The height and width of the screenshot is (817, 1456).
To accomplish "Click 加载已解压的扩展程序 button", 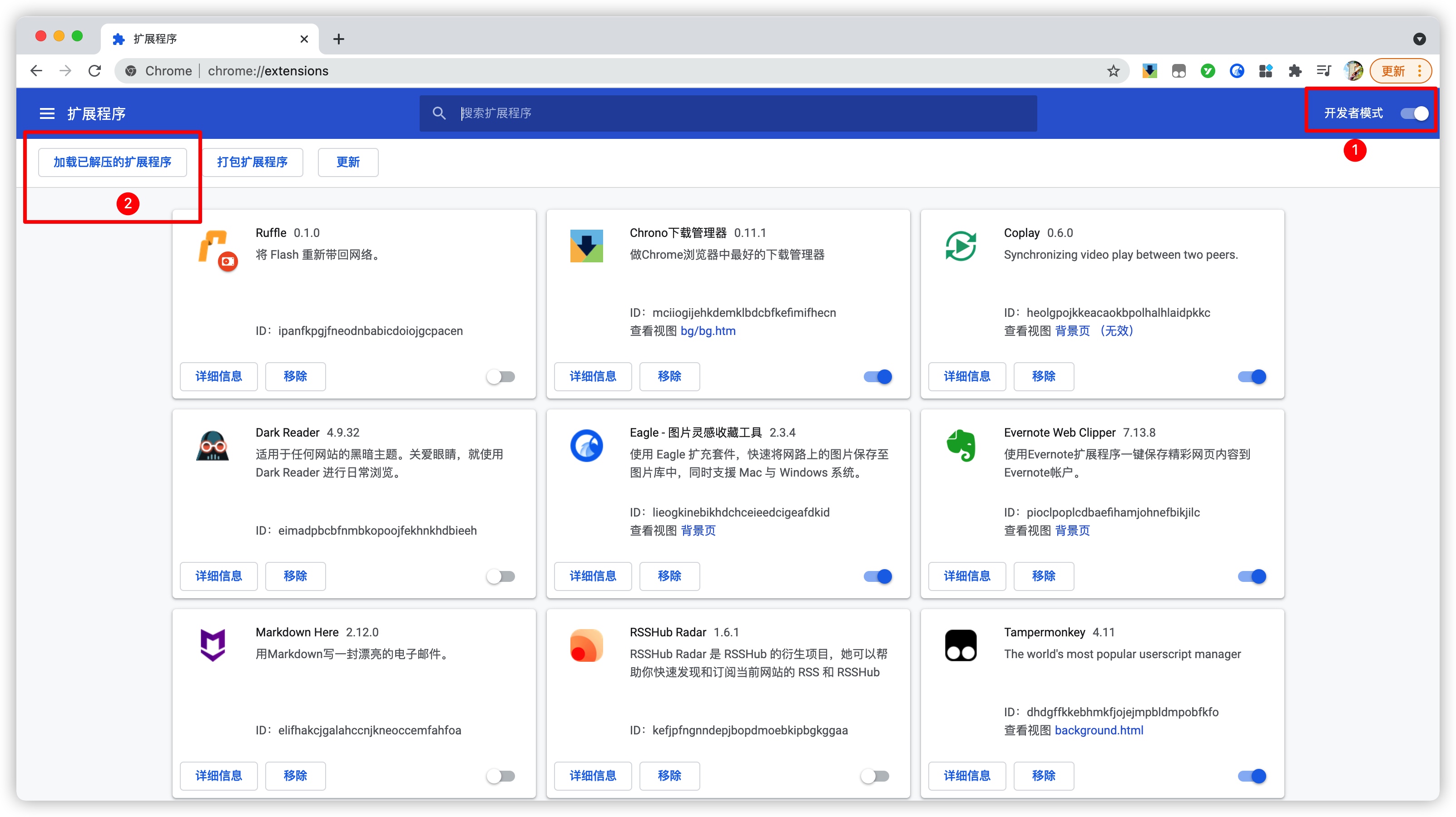I will pos(113,162).
